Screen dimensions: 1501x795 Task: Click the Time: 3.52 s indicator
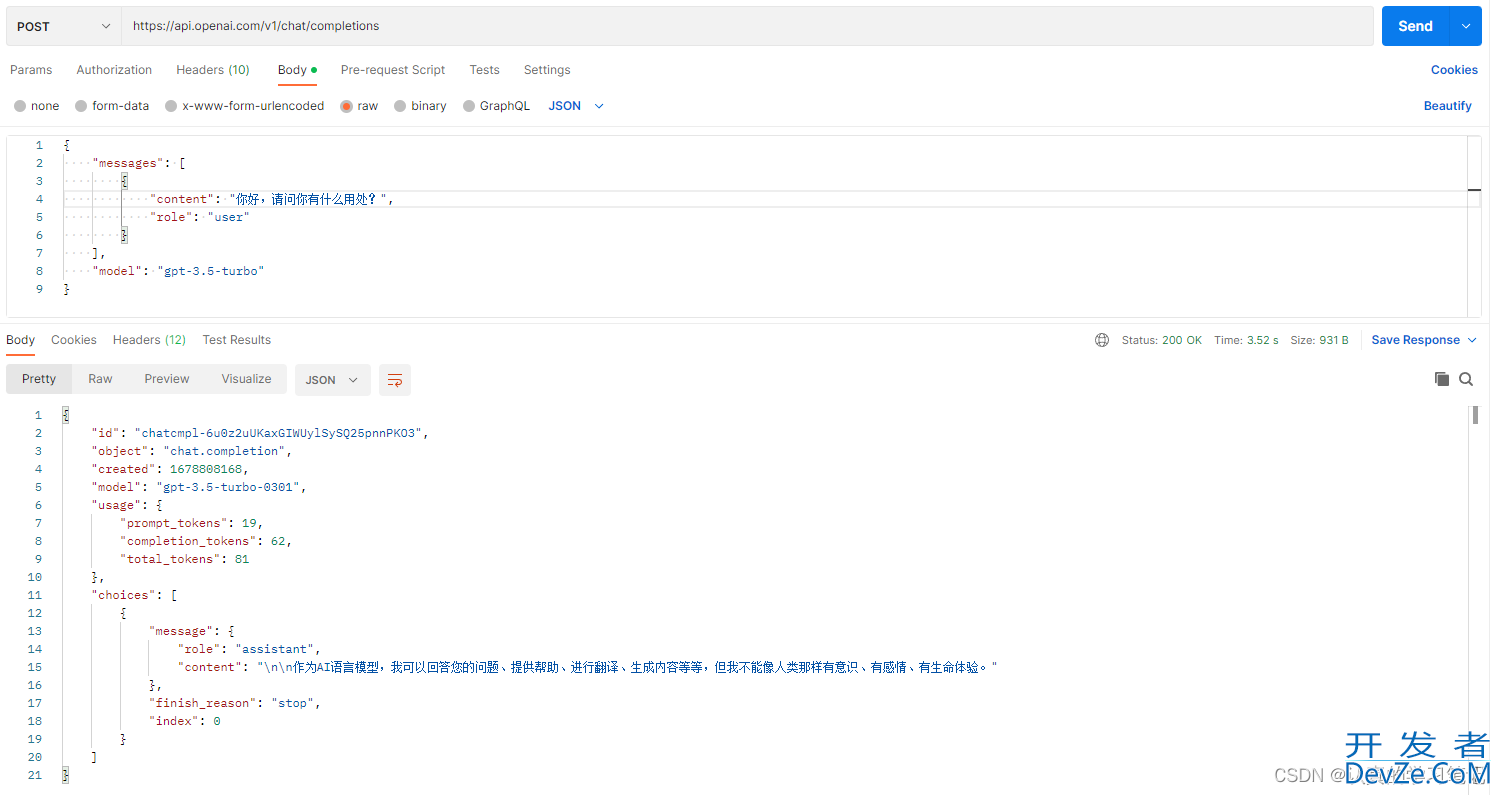[1246, 340]
